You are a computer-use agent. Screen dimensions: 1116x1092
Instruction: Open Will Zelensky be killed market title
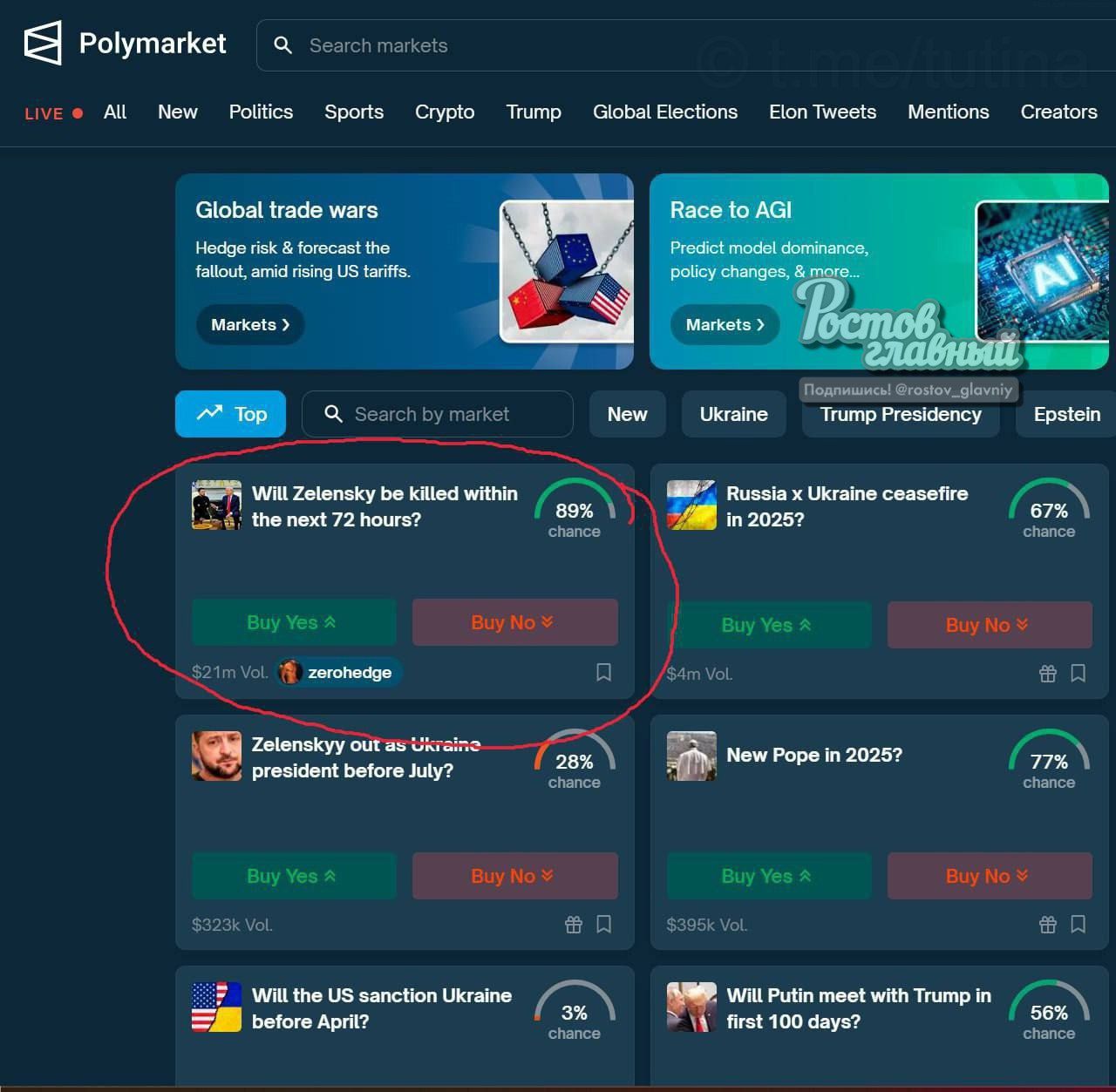click(384, 506)
